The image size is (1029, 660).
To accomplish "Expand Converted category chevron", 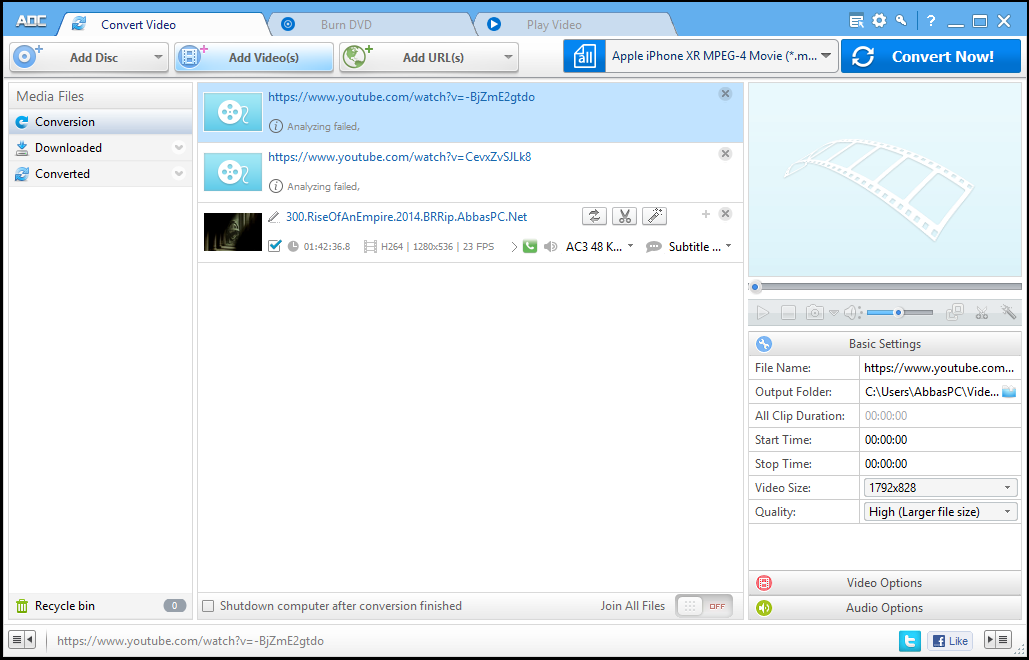I will click(x=178, y=174).
